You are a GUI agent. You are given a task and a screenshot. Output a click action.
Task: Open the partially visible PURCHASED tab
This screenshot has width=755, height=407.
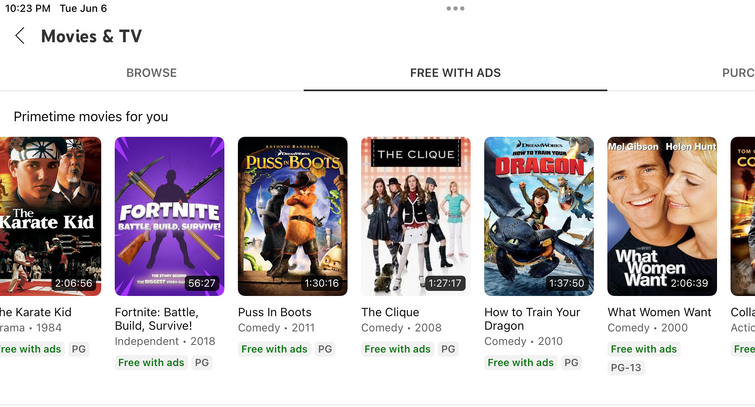(738, 73)
